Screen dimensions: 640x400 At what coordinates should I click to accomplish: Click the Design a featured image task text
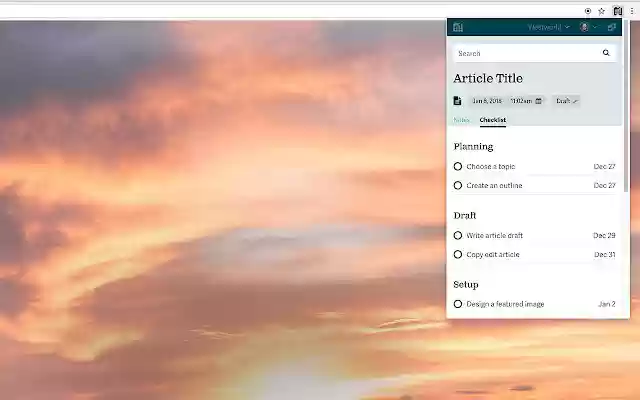[x=505, y=304]
